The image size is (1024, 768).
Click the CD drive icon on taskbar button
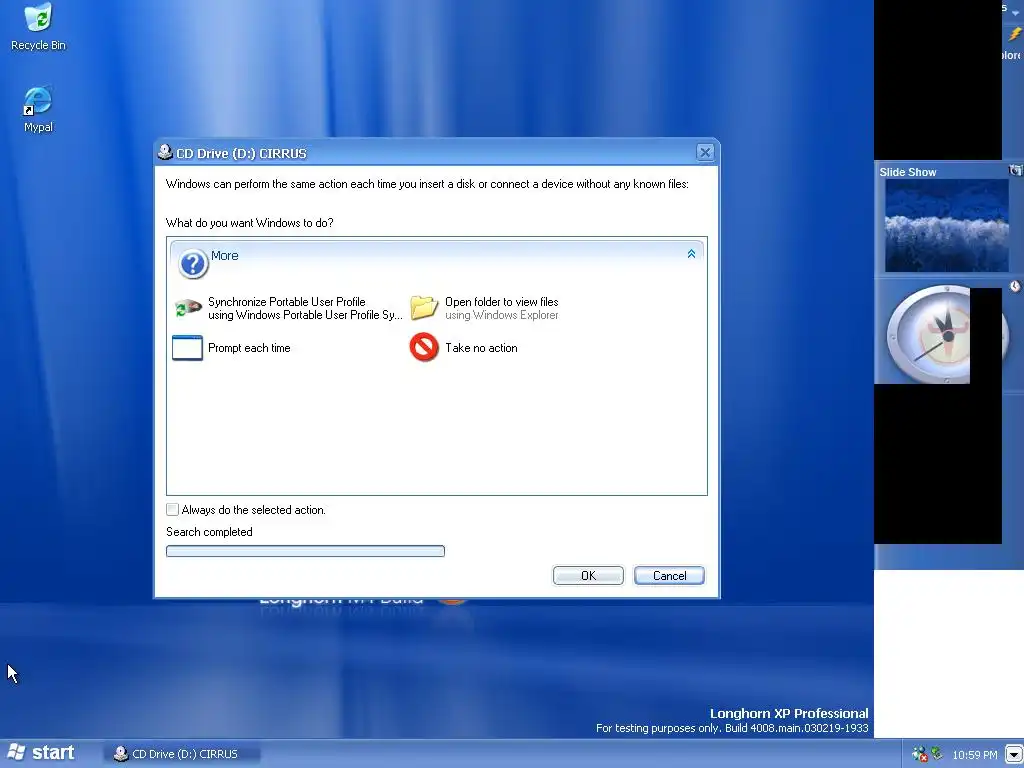tap(121, 754)
